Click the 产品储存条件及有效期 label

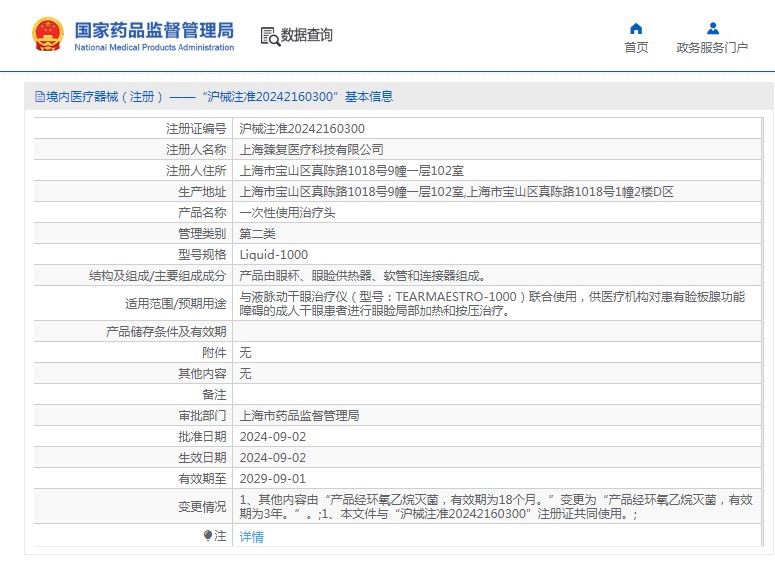(166, 331)
